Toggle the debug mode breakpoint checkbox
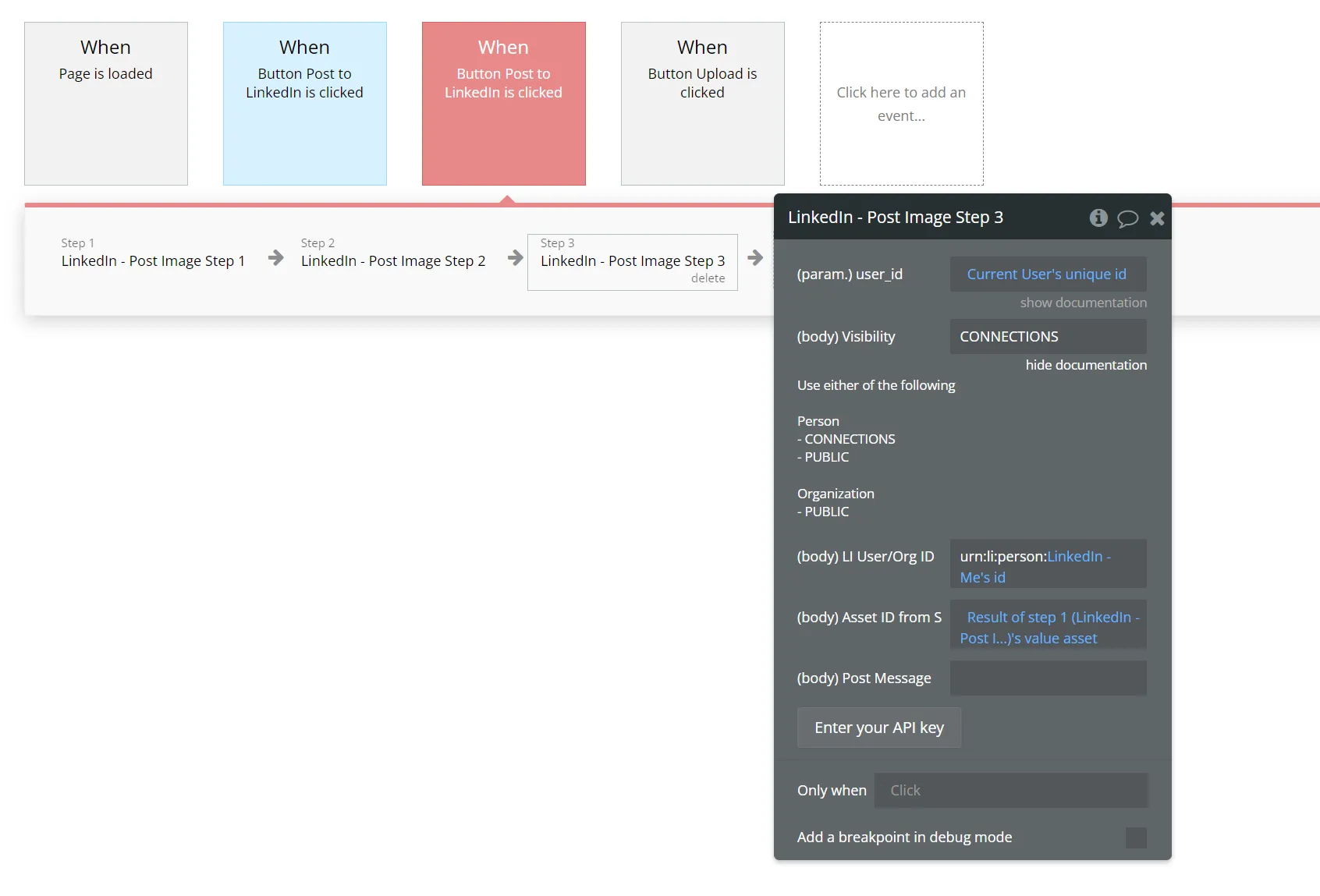The image size is (1320, 896). [1136, 838]
